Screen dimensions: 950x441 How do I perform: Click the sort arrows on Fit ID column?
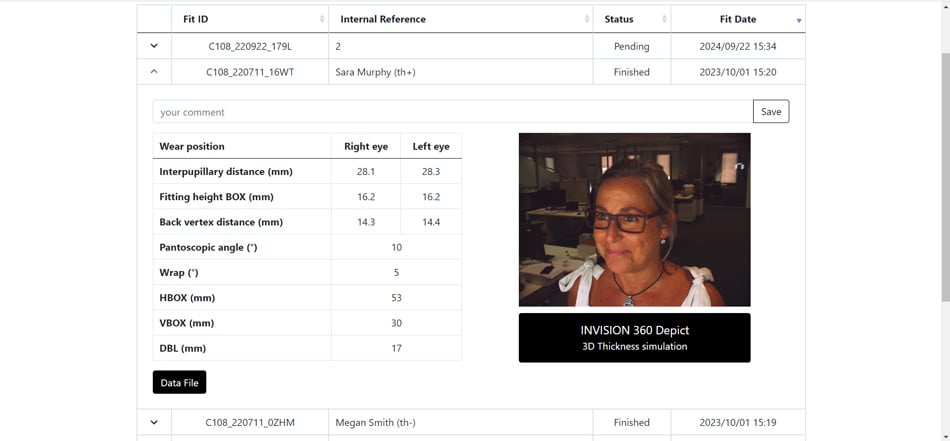click(x=322, y=19)
